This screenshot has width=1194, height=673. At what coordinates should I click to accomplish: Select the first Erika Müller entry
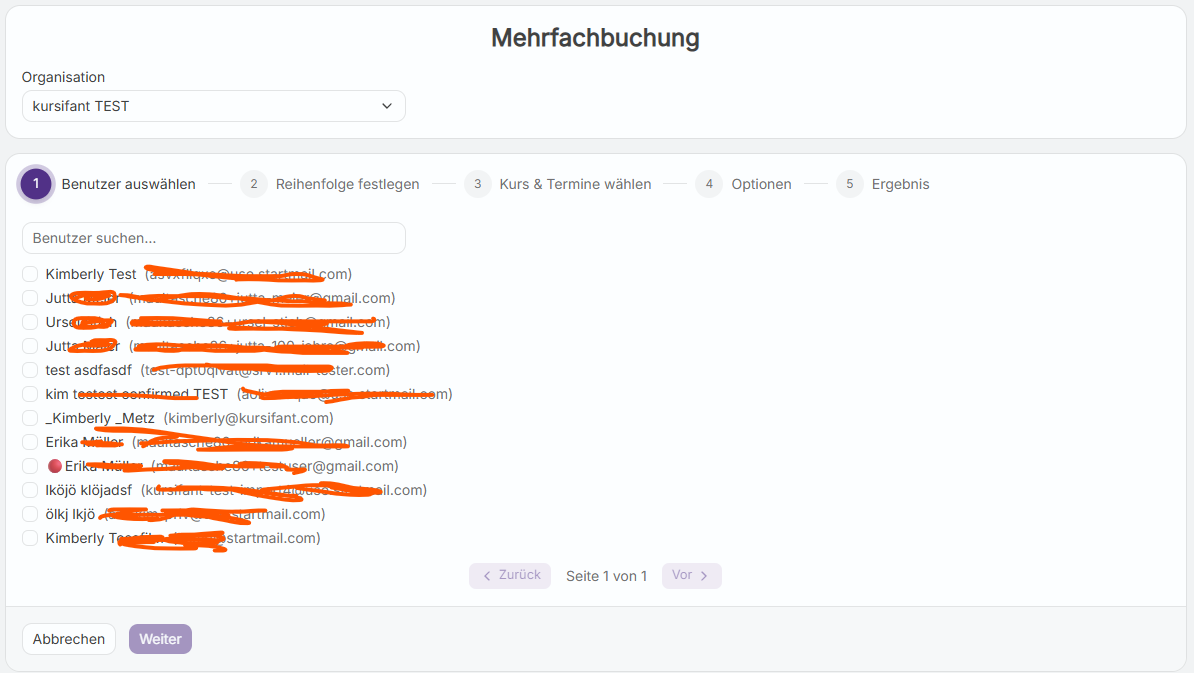[29, 441]
